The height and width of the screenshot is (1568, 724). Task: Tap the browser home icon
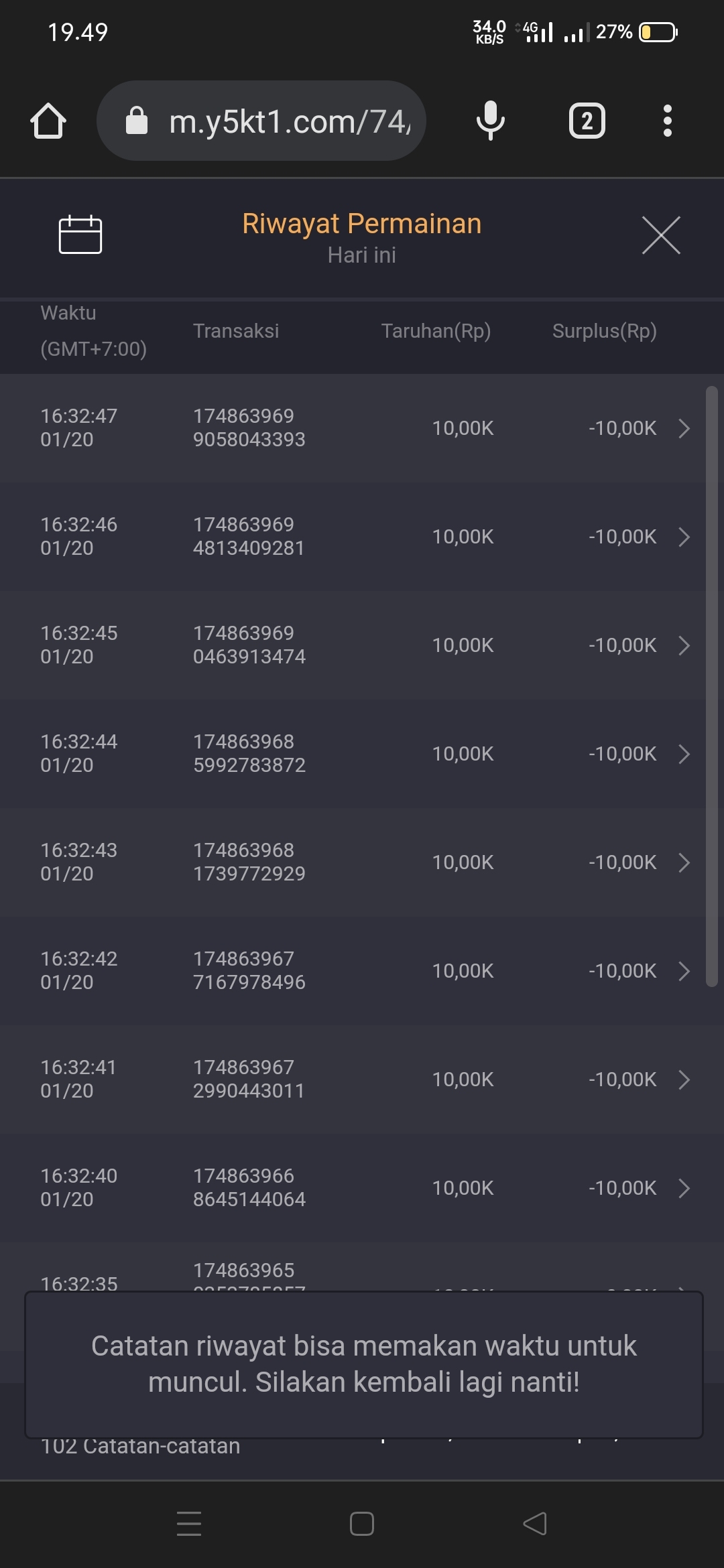(48, 121)
